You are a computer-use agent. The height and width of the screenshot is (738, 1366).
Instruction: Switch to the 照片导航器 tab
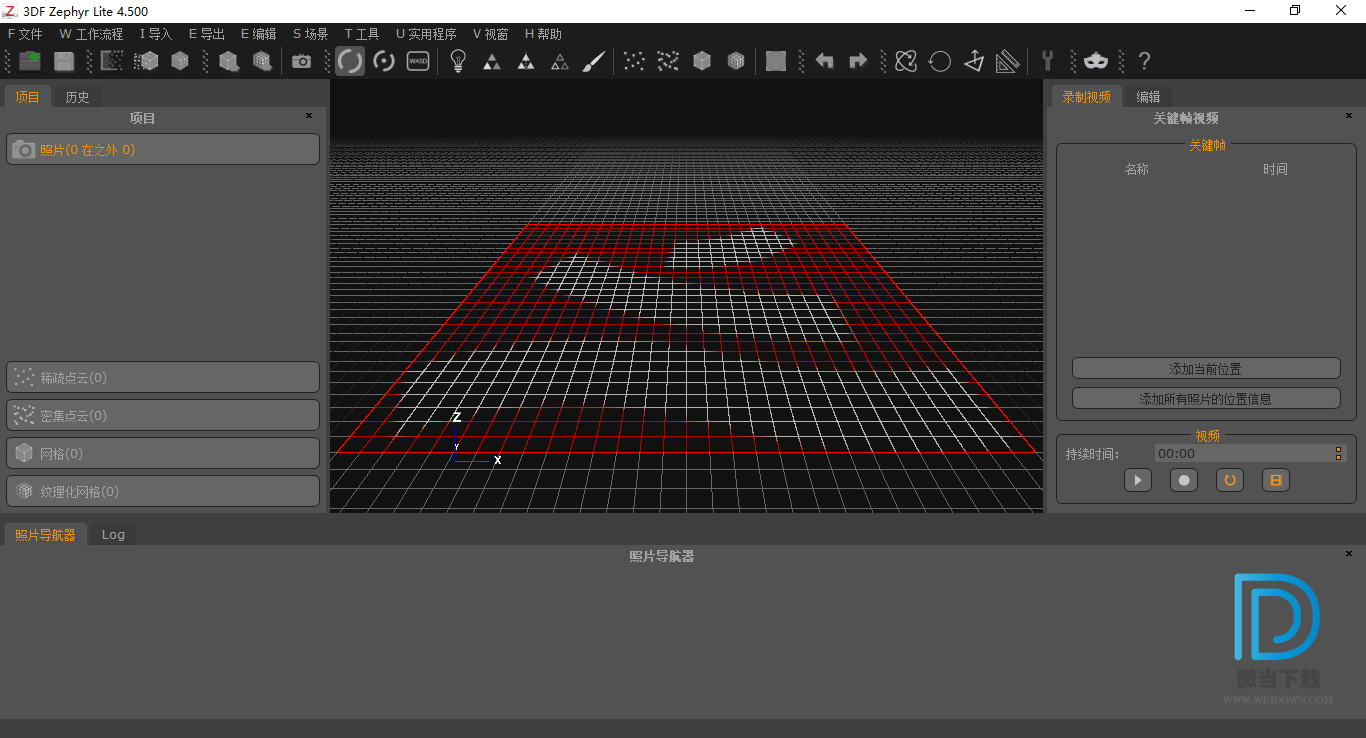tap(45, 535)
